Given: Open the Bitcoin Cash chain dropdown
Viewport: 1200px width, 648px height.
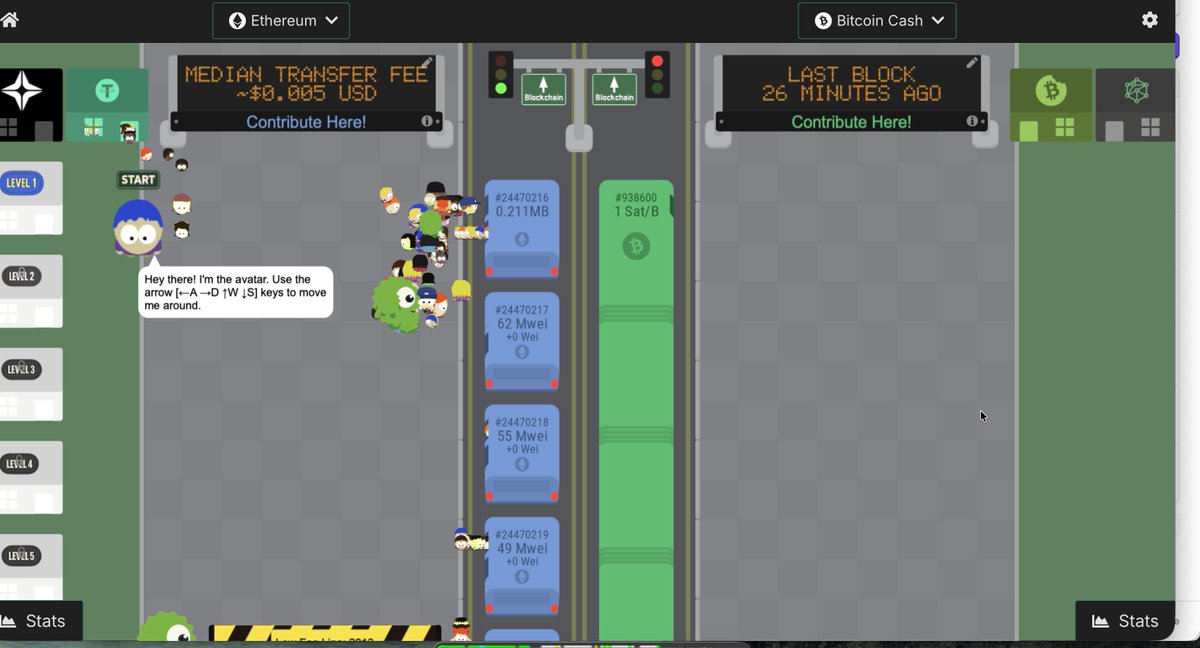Looking at the screenshot, I should [x=877, y=20].
